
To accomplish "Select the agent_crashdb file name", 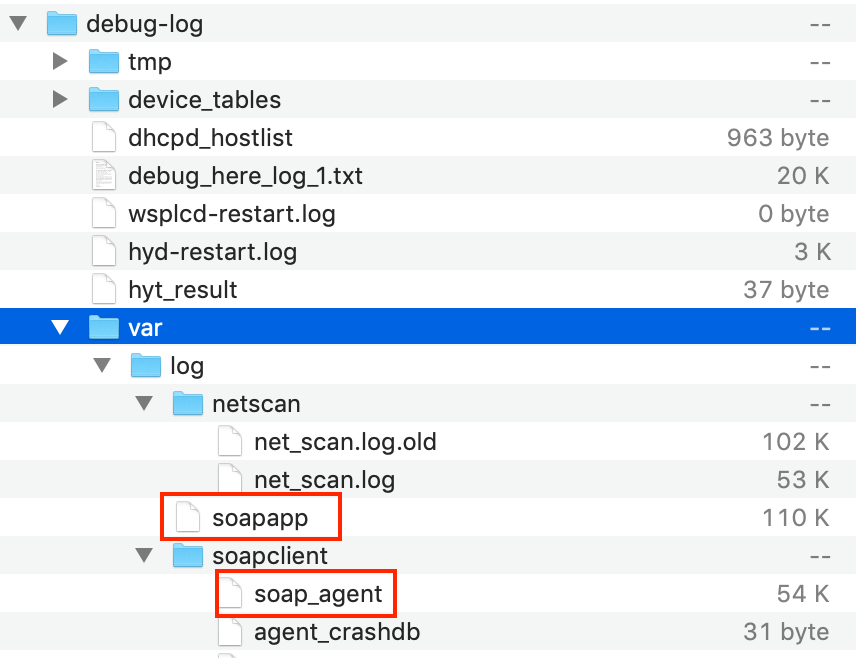I will coord(338,632).
